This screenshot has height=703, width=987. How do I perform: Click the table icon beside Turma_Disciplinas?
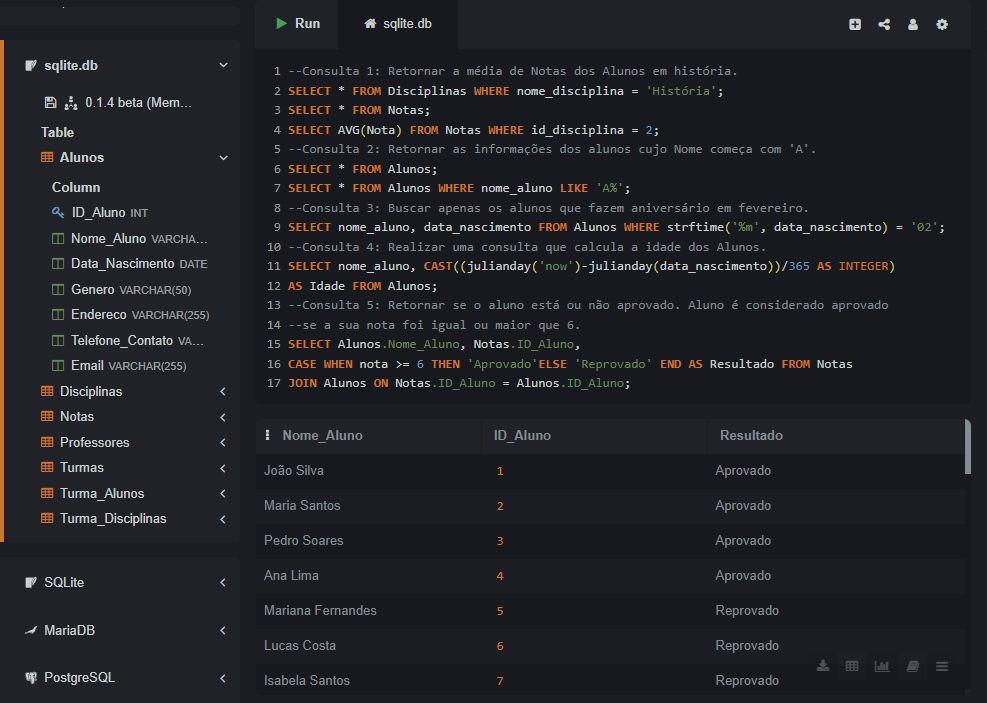click(47, 519)
